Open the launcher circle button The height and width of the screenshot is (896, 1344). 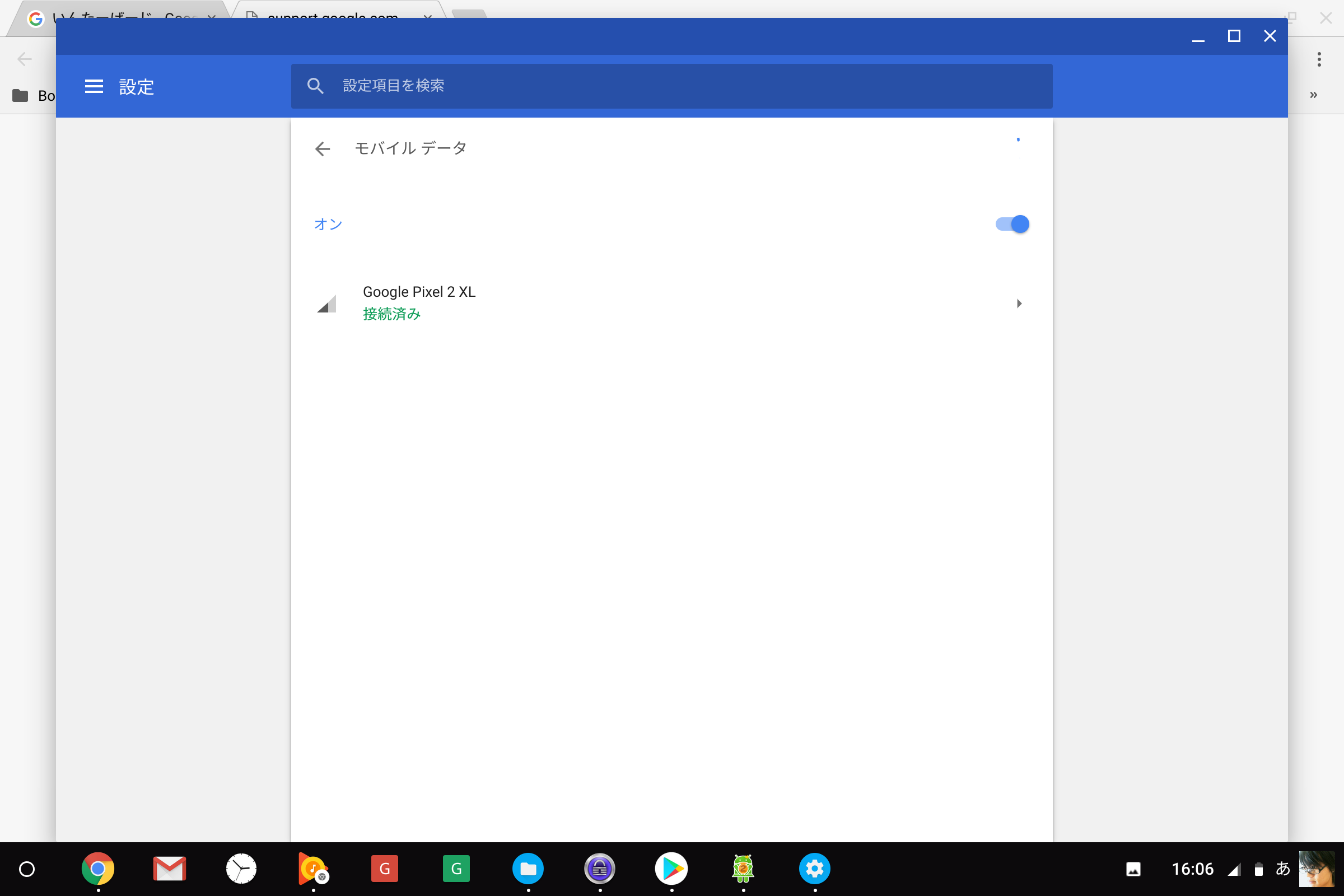27,869
